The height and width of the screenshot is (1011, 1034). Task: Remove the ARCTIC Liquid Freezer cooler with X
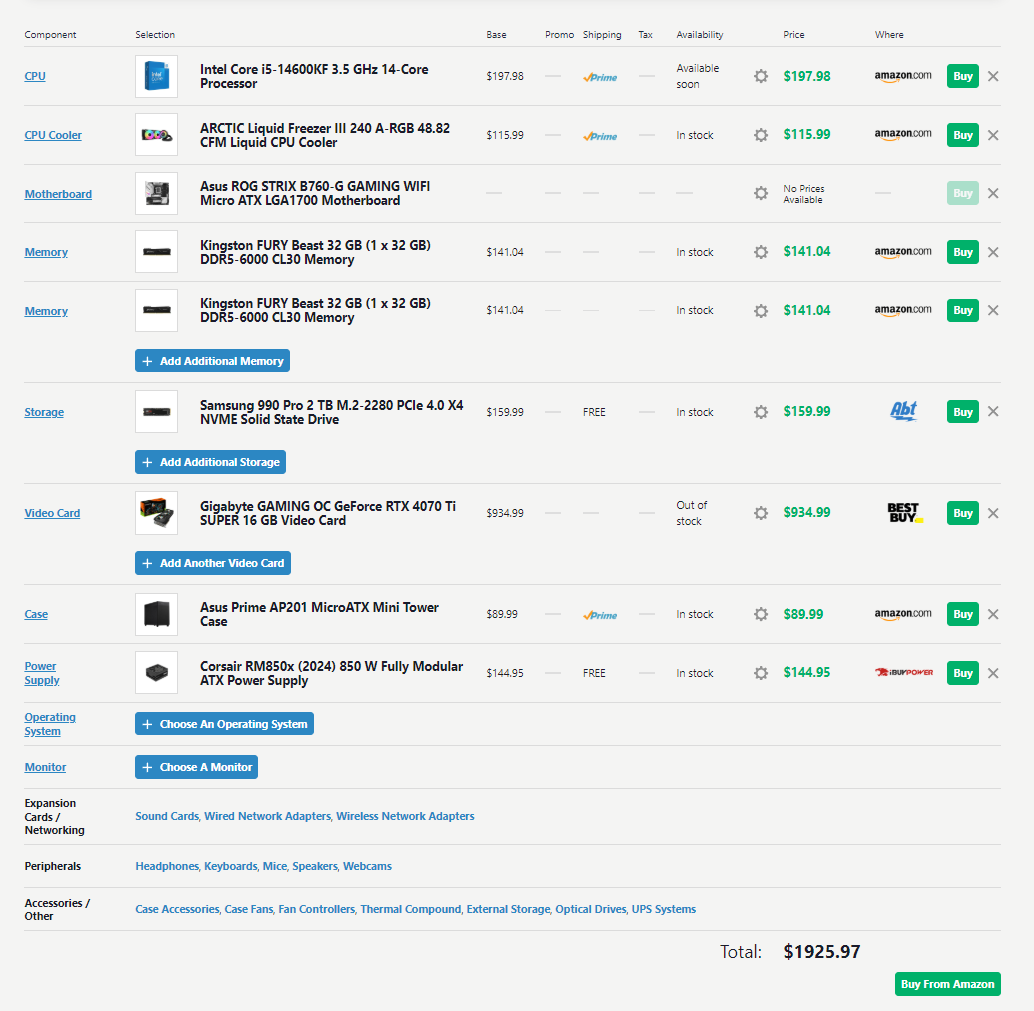coord(993,135)
